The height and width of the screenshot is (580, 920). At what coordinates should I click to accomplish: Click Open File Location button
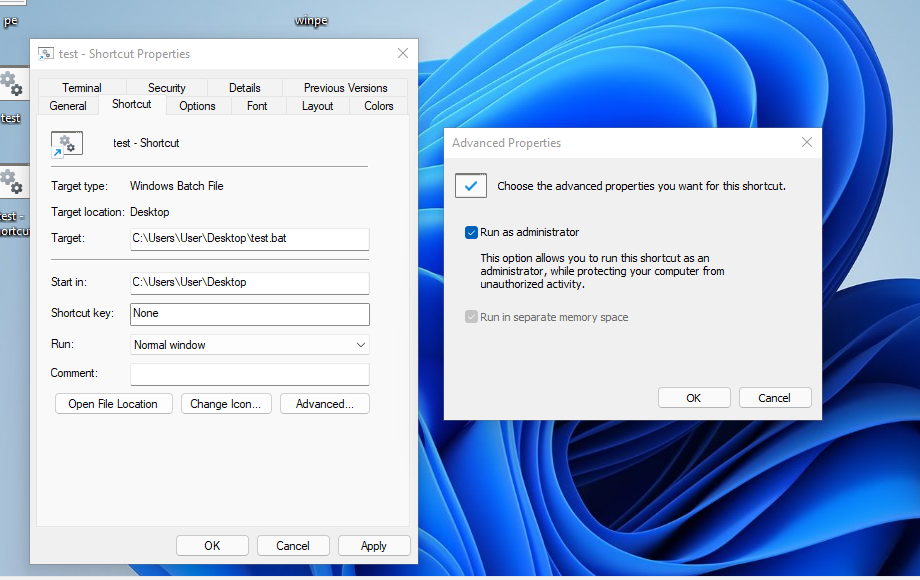coord(113,404)
